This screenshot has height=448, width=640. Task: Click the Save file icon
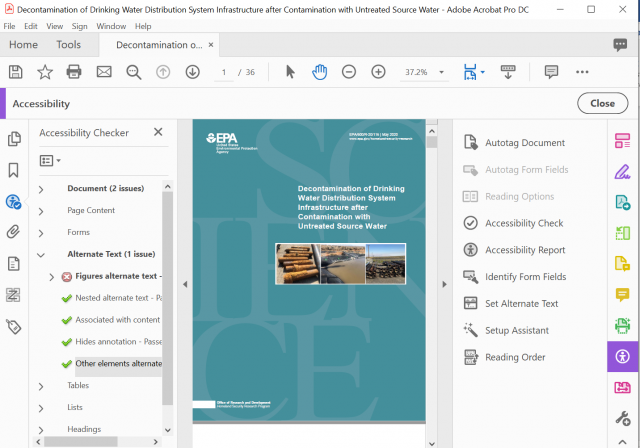tap(15, 72)
